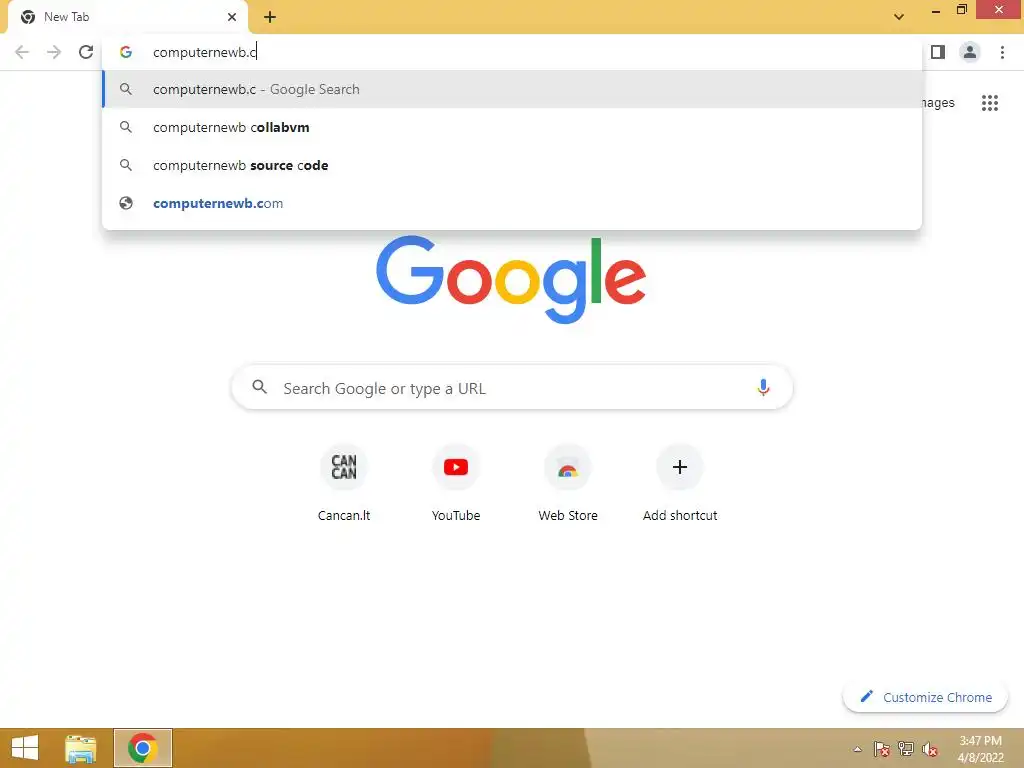Screen dimensions: 1024x768
Task: Select the computernewb.c Google Search suggestion
Action: (x=513, y=89)
